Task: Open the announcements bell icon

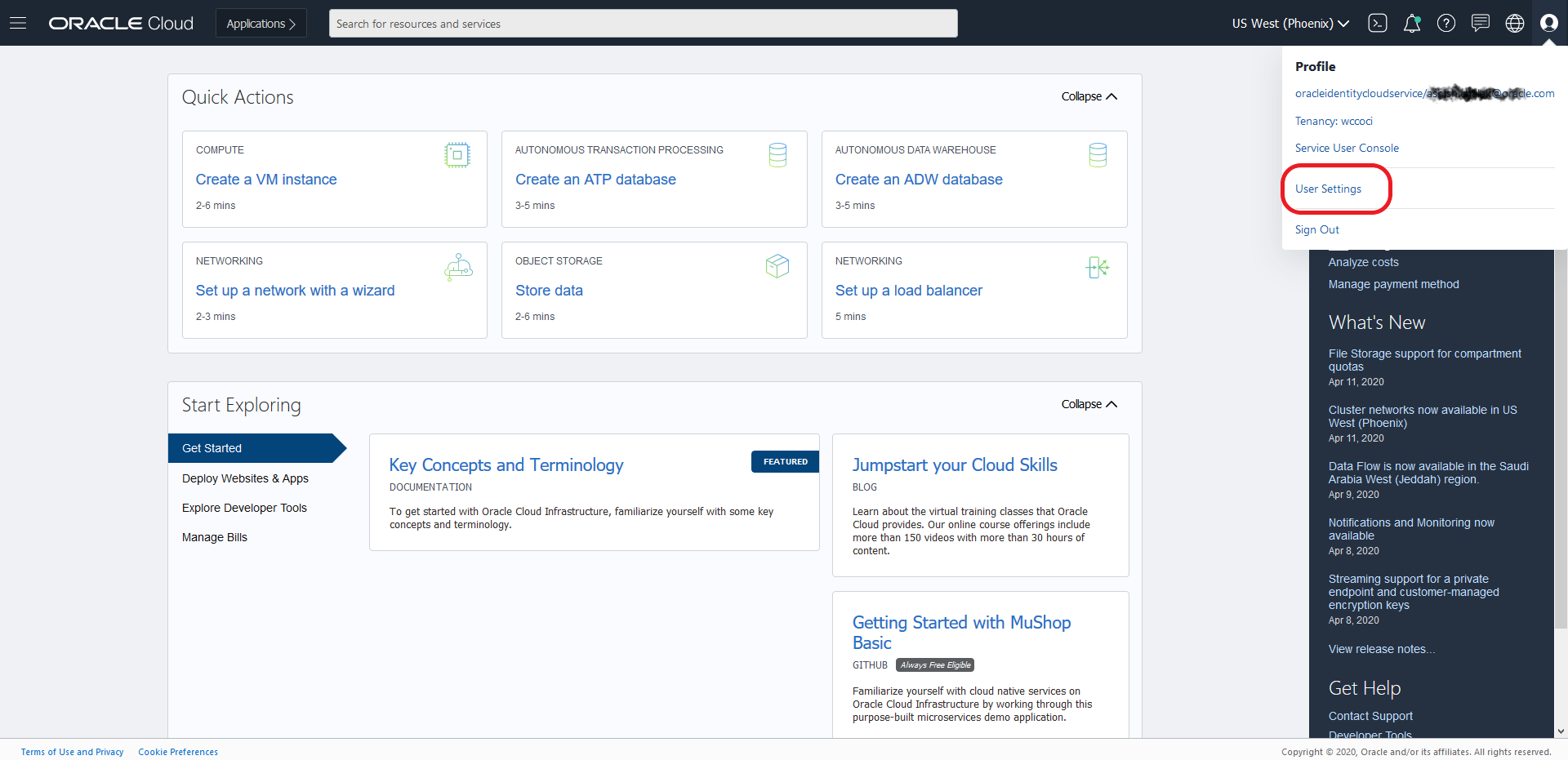Action: coord(1412,23)
